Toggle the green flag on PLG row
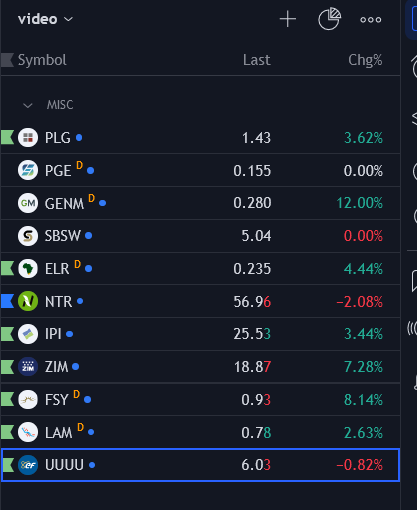Image resolution: width=417 pixels, height=510 pixels. tap(7, 138)
